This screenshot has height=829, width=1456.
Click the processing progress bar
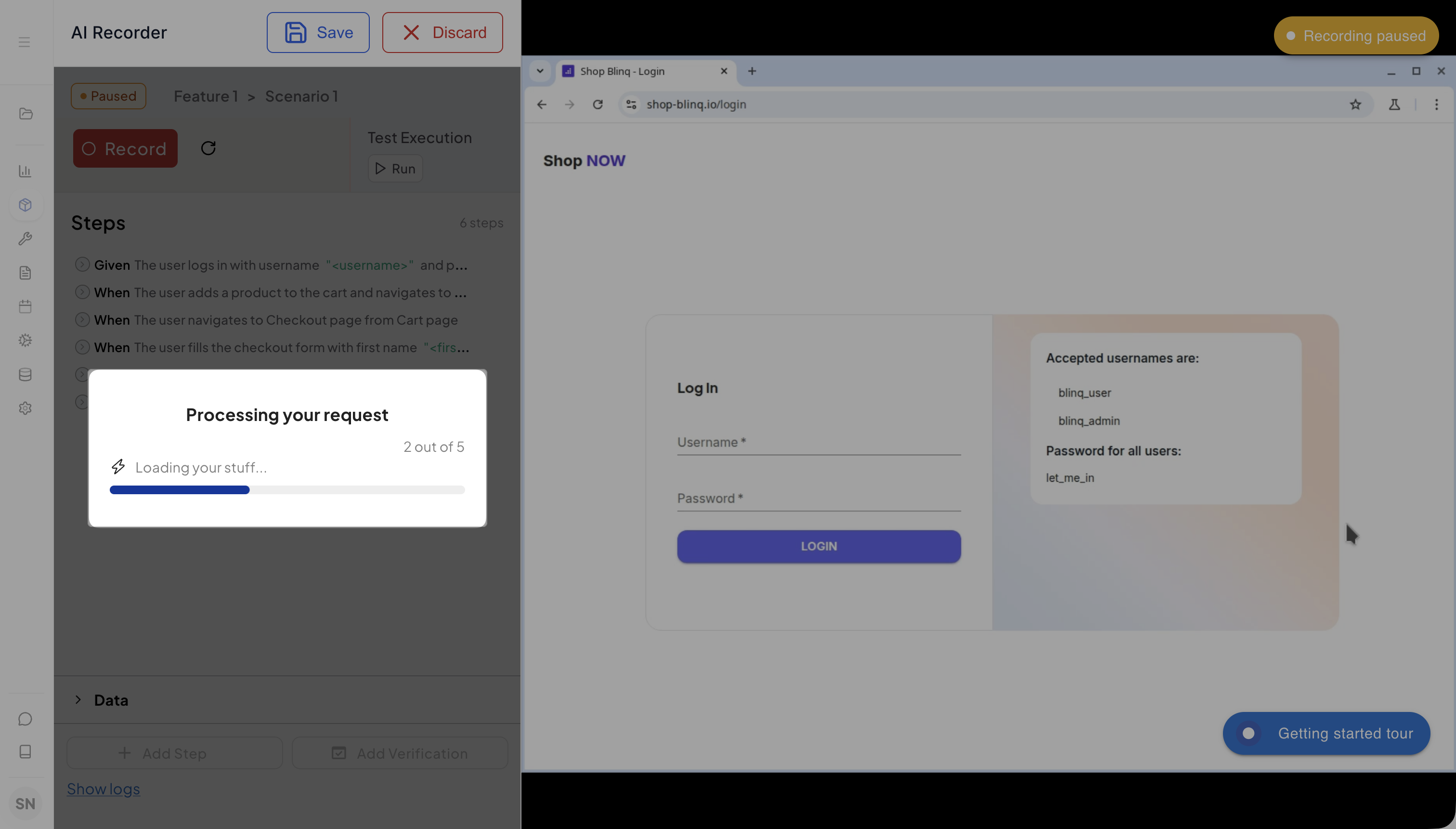coord(287,490)
